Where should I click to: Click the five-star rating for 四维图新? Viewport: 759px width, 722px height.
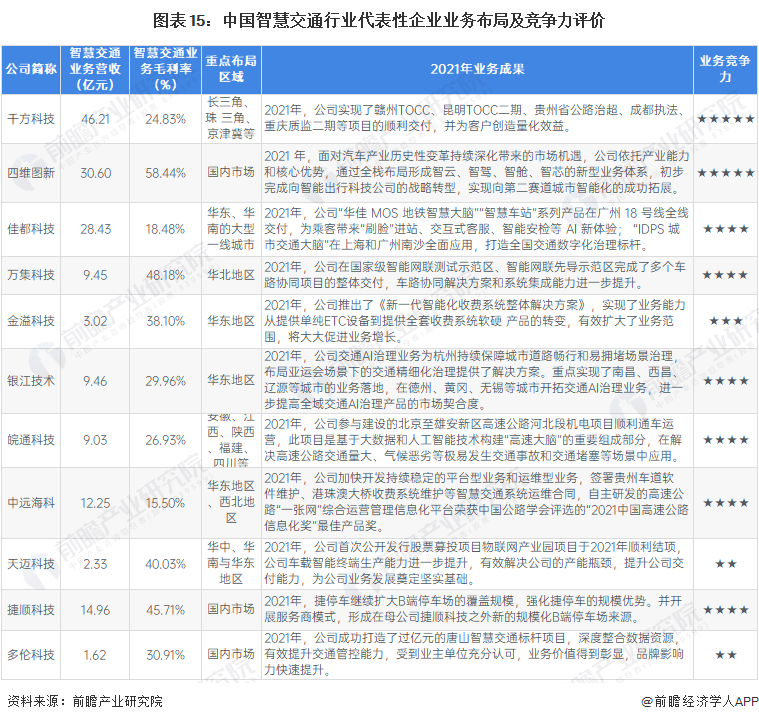725,173
